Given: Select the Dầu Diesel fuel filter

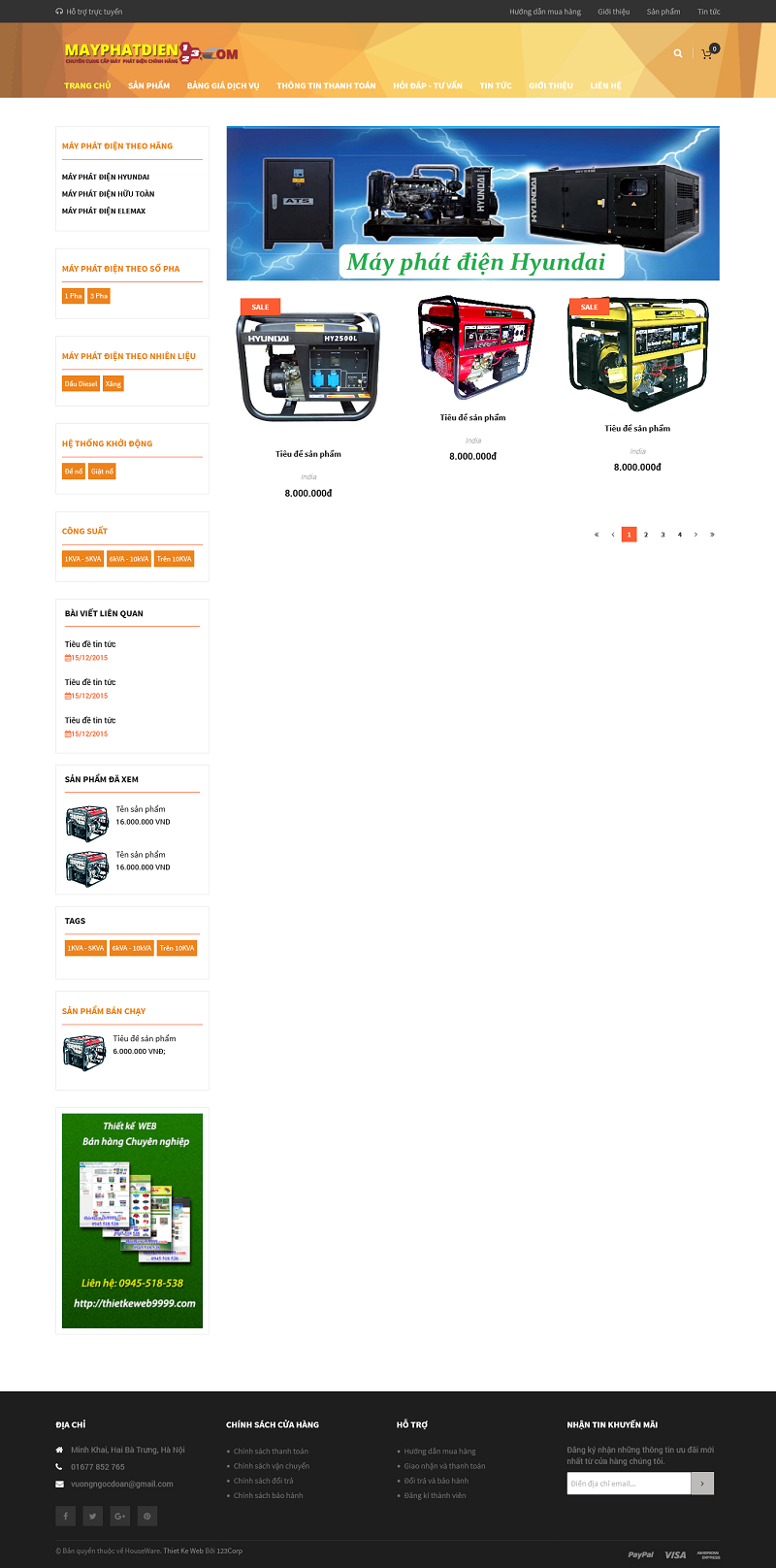Looking at the screenshot, I should click(x=81, y=383).
